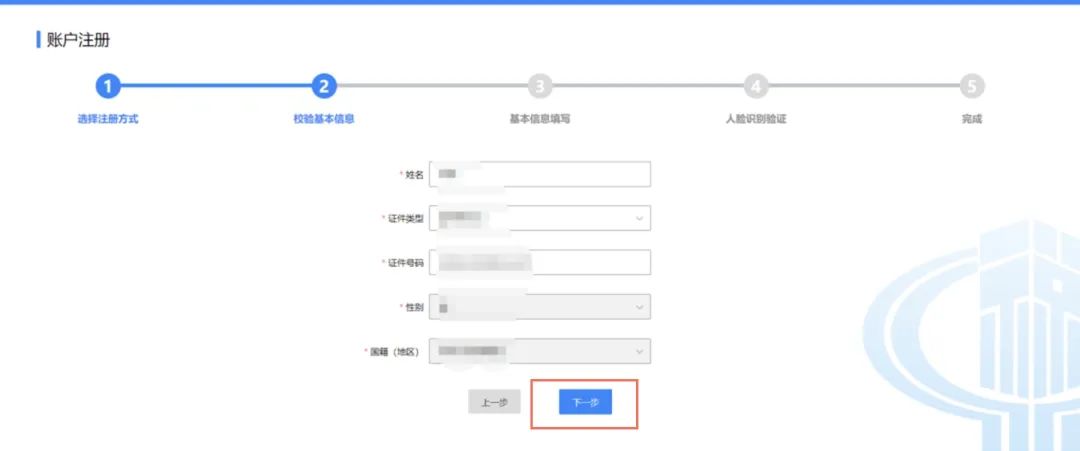1080x451 pixels.
Task: Click the 完成 step label
Action: pos(972,119)
